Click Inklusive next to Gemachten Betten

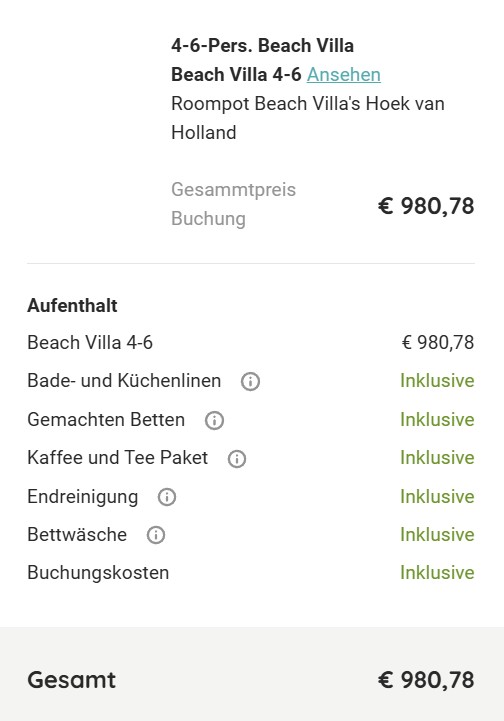pyautogui.click(x=437, y=419)
